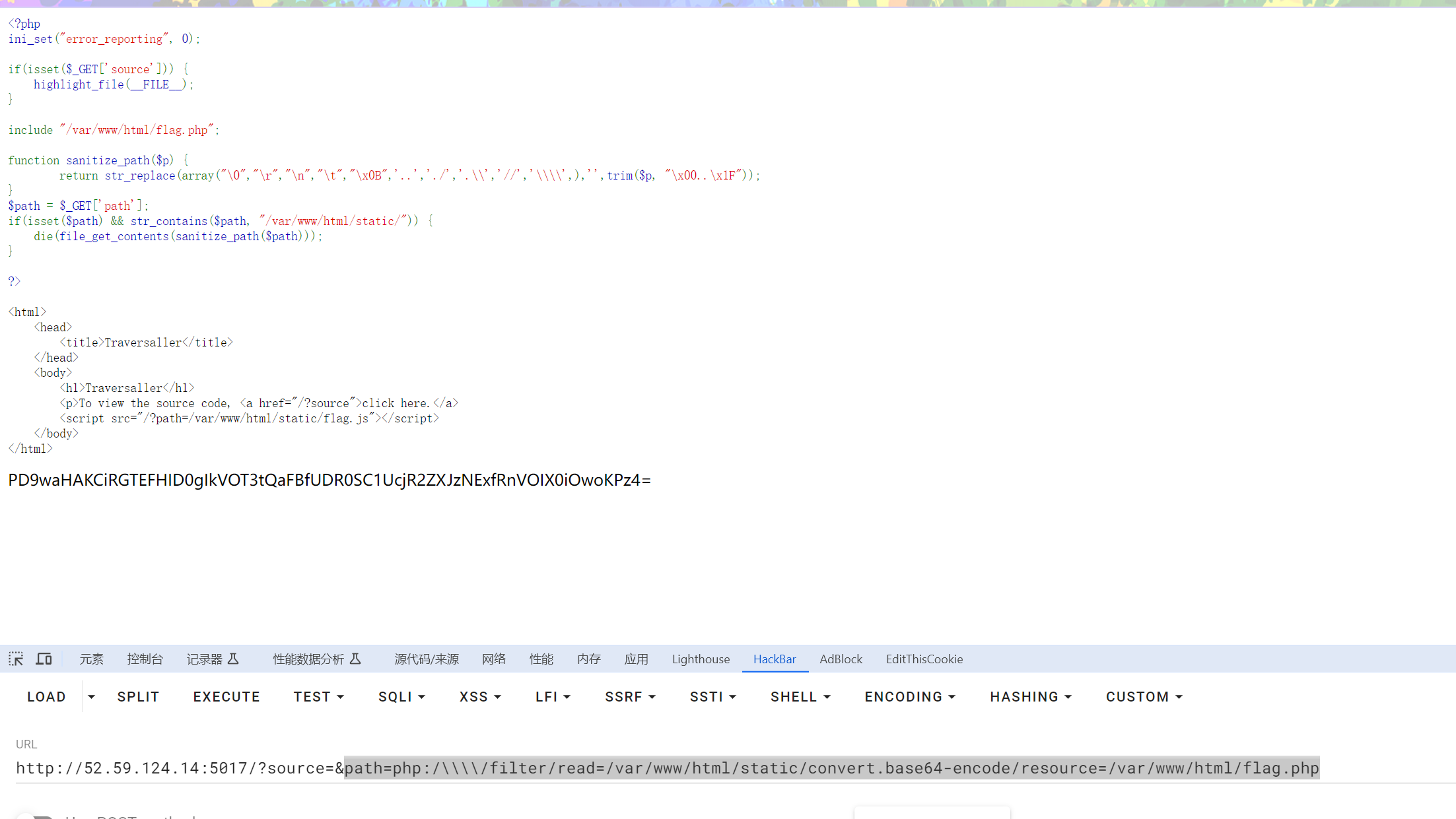Click the inspect element picker icon

coord(16,659)
